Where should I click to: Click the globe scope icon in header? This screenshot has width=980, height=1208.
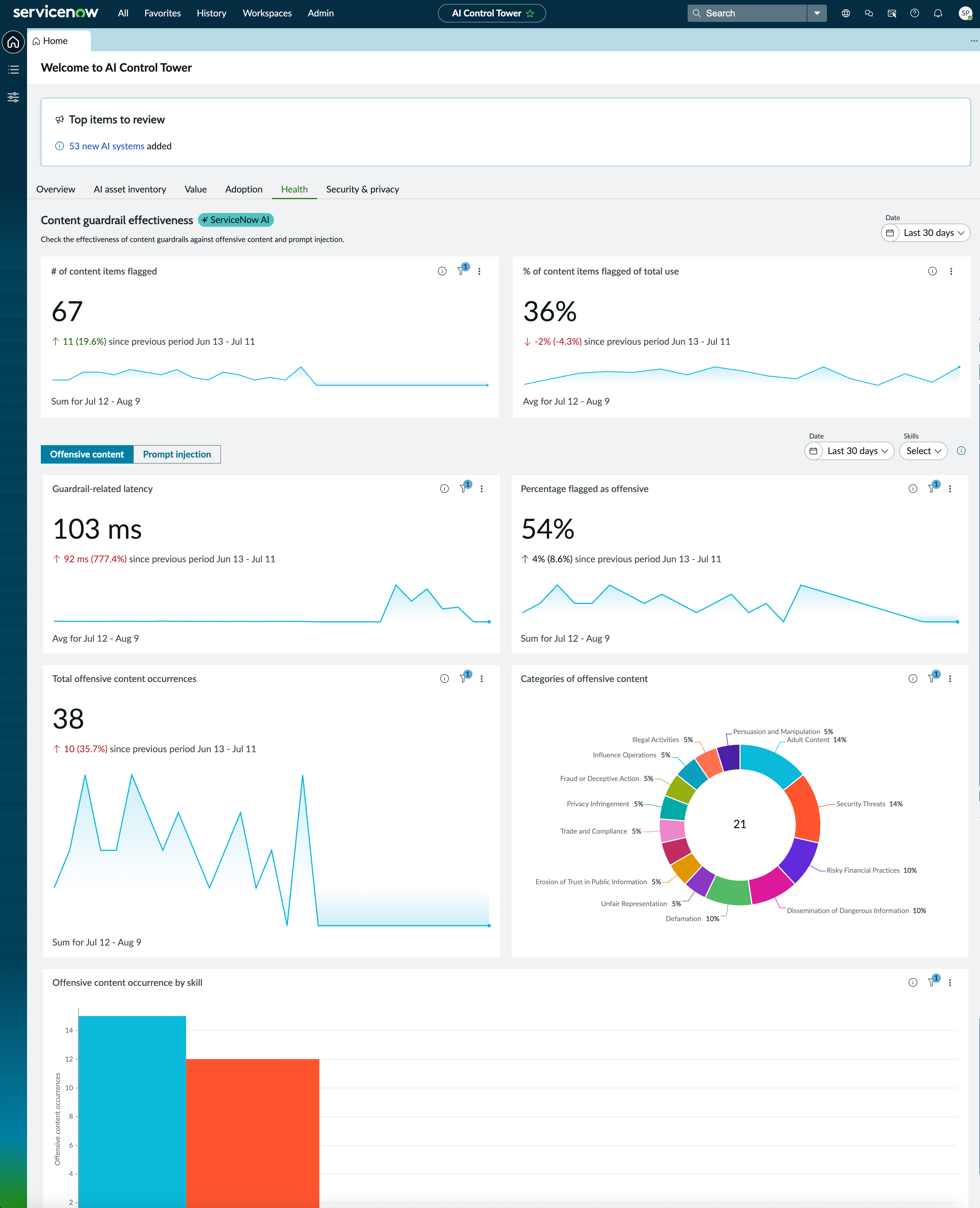pyautogui.click(x=846, y=13)
